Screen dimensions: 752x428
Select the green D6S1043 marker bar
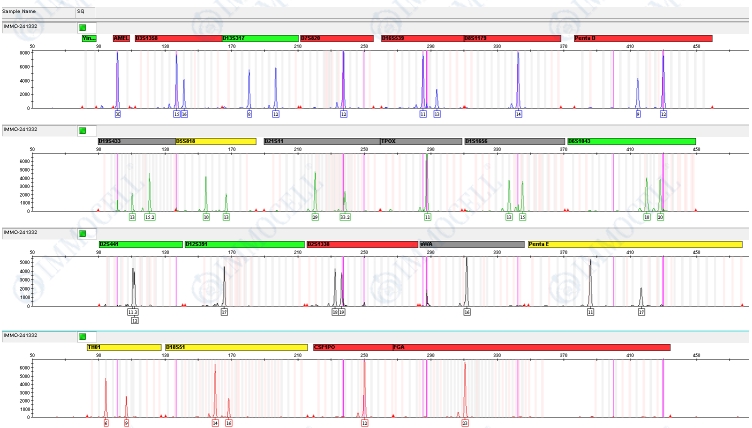(632, 142)
